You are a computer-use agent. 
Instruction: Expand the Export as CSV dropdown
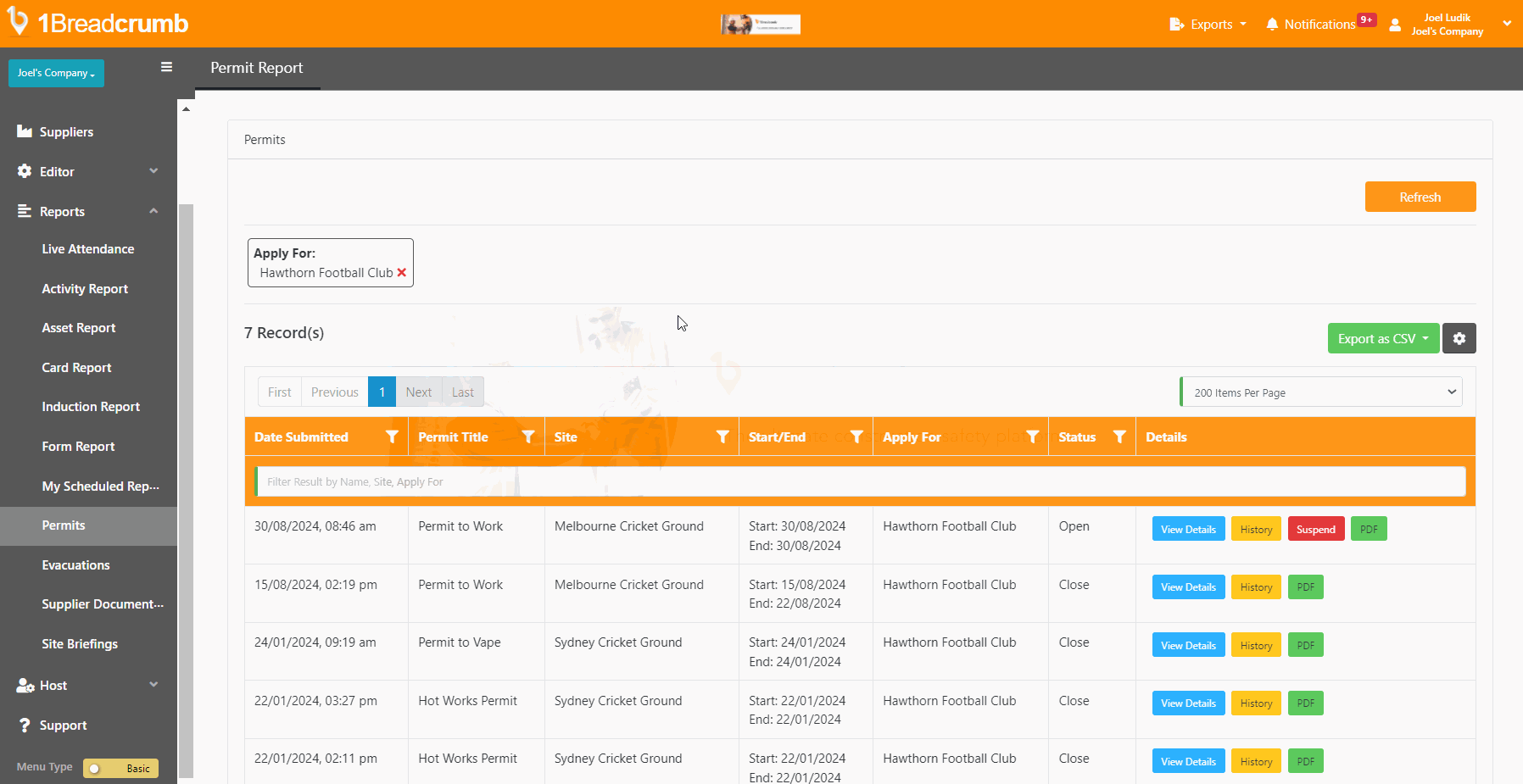(x=1382, y=338)
